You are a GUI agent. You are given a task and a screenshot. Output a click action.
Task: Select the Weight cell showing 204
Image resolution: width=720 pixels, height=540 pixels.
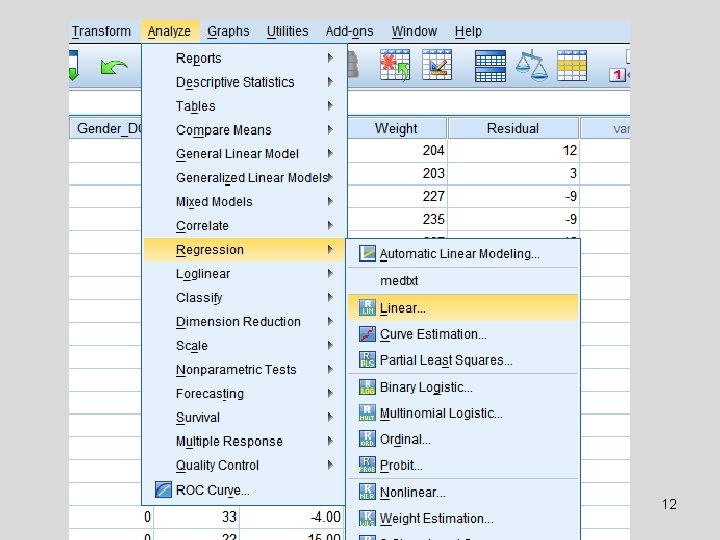397,150
